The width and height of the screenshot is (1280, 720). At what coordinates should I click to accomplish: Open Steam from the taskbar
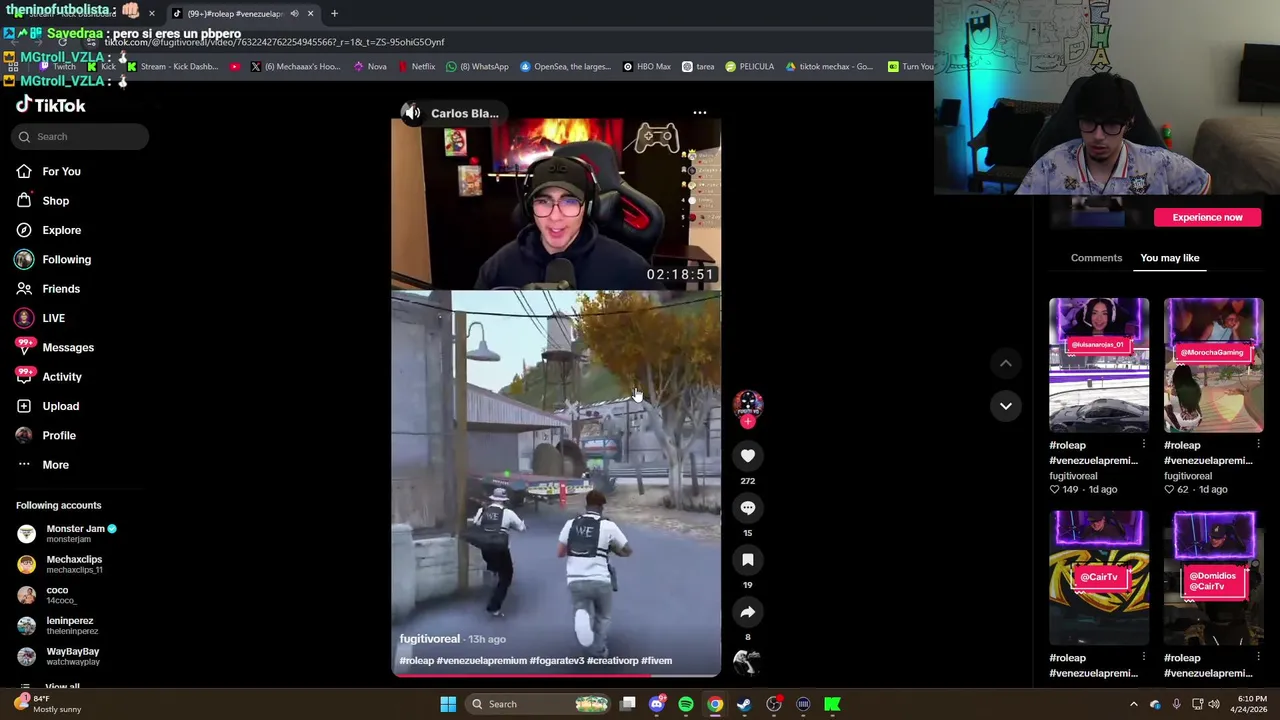[744, 704]
